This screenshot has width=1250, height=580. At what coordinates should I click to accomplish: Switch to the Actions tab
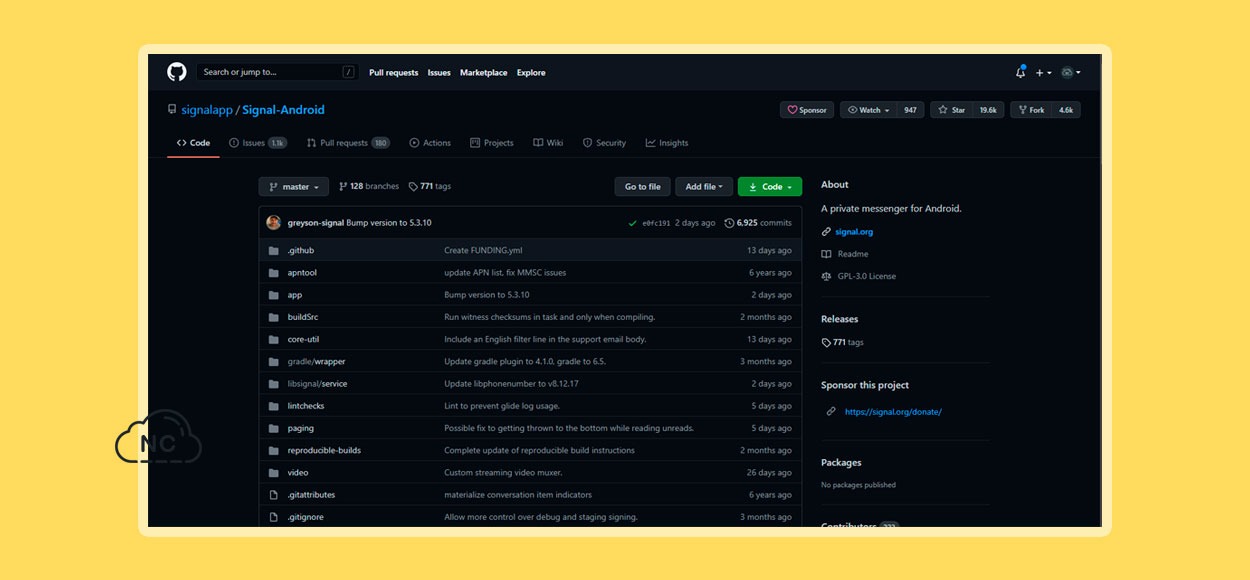coord(430,143)
